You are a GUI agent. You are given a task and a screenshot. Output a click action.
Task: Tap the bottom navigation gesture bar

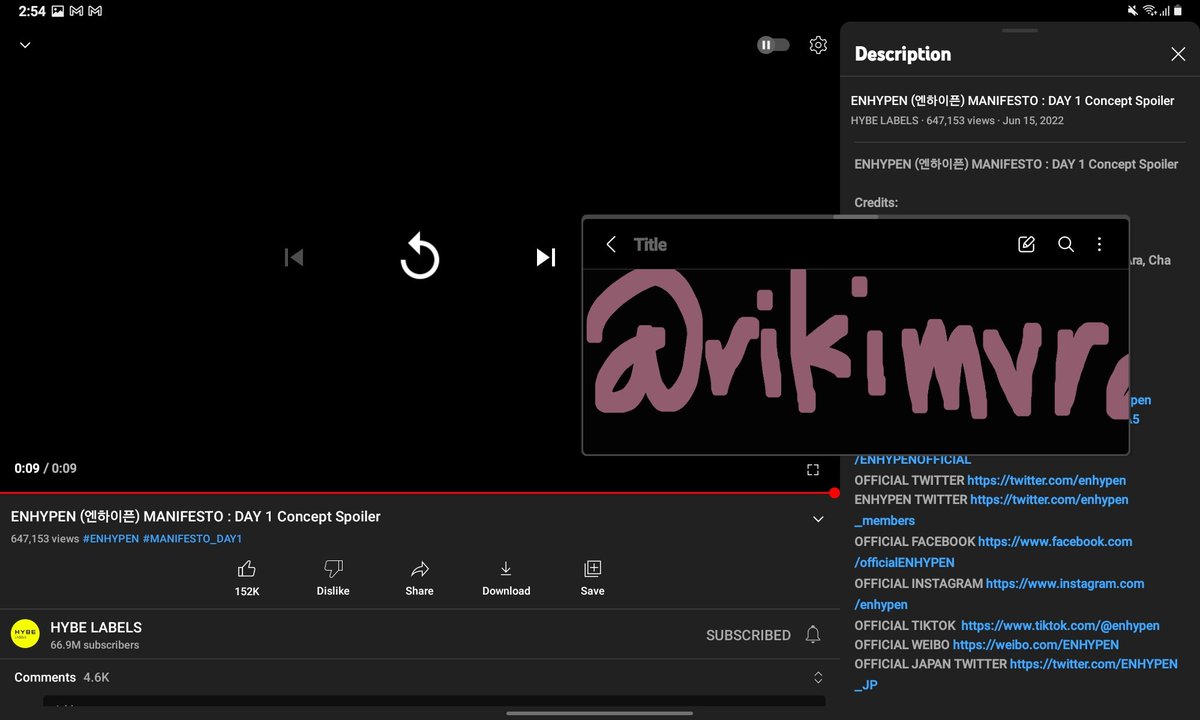[600, 713]
